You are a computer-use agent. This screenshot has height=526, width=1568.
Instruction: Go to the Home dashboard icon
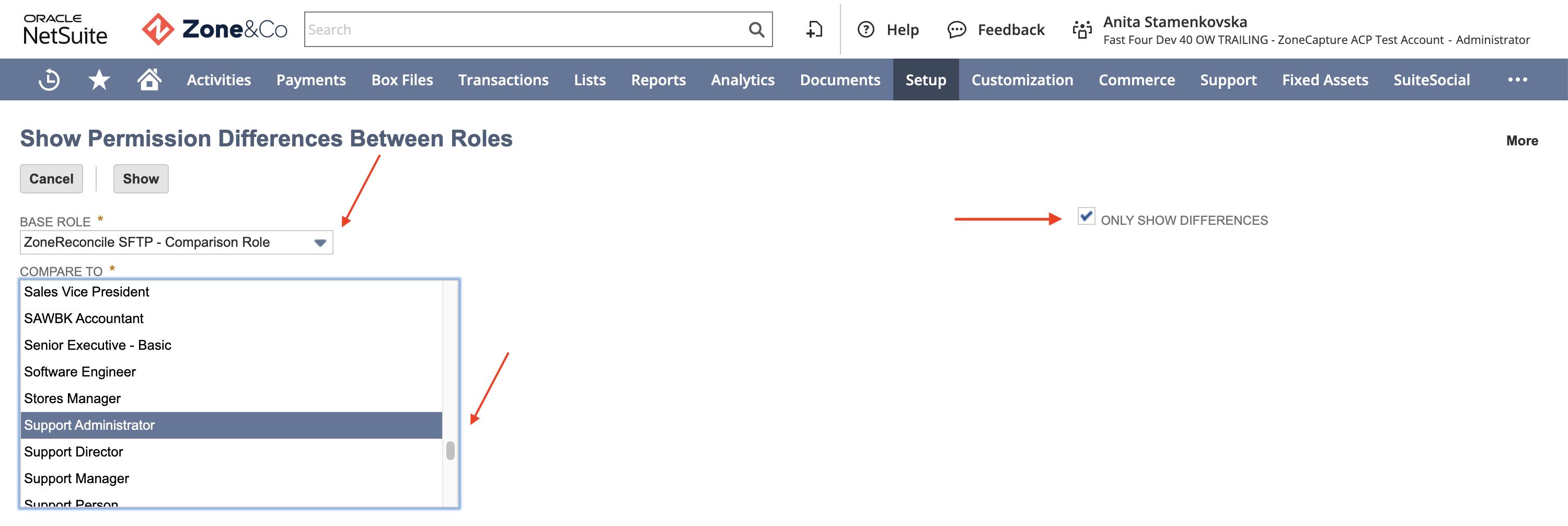tap(148, 79)
